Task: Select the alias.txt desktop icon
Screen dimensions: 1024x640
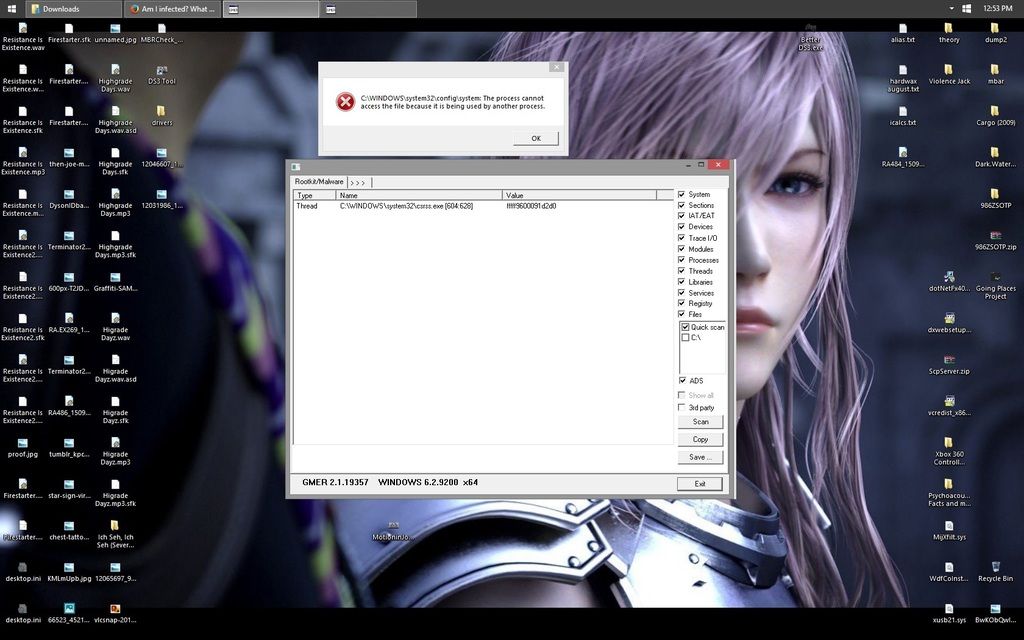Action: [x=903, y=33]
